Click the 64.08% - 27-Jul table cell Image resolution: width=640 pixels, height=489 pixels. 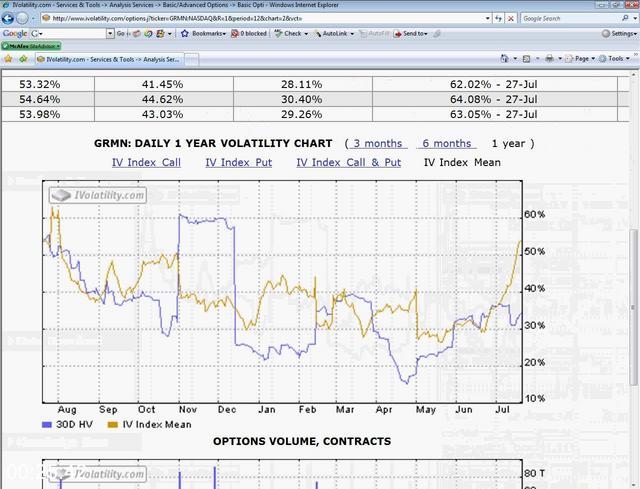pos(493,99)
